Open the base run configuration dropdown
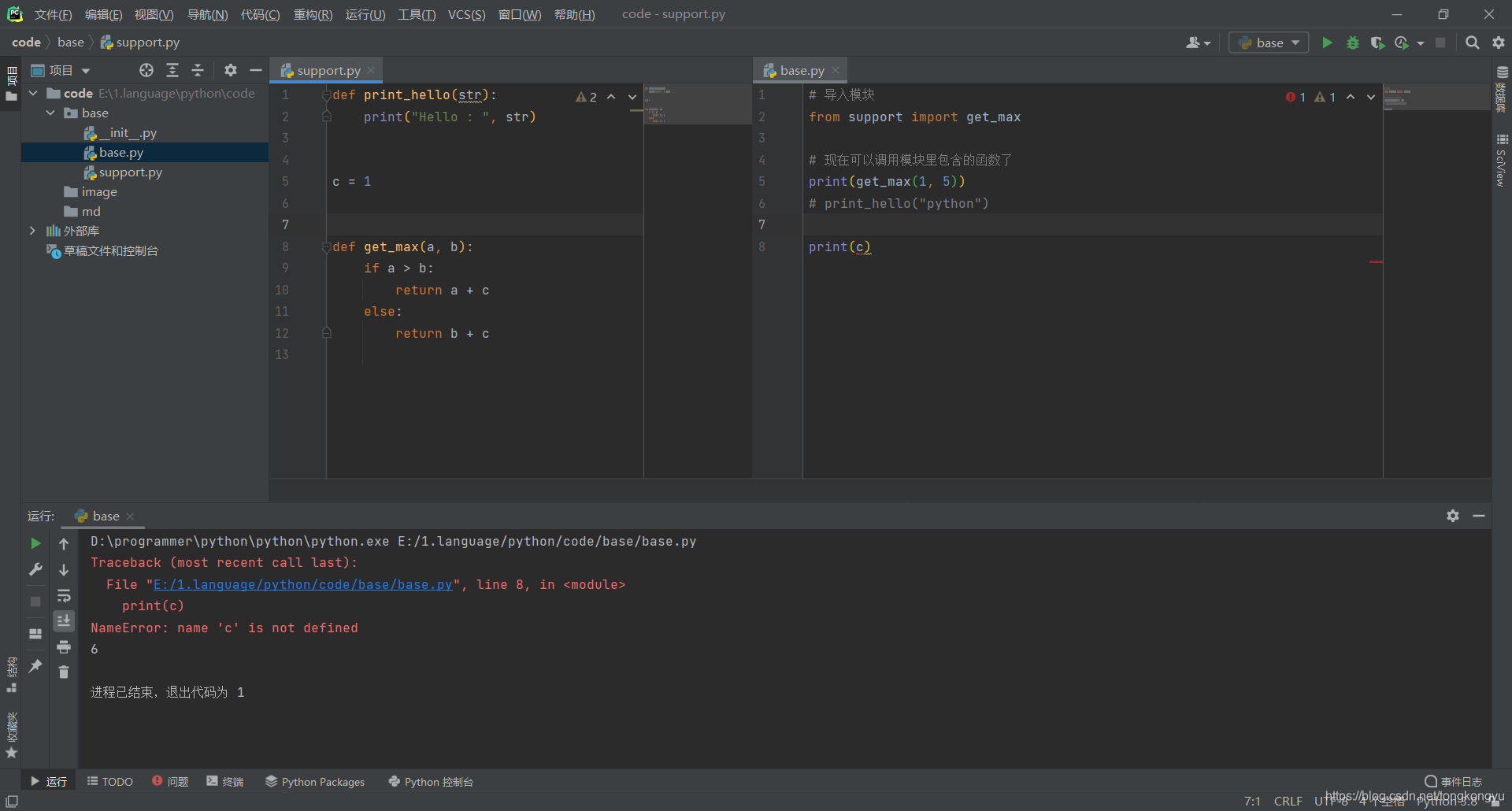 tap(1269, 43)
